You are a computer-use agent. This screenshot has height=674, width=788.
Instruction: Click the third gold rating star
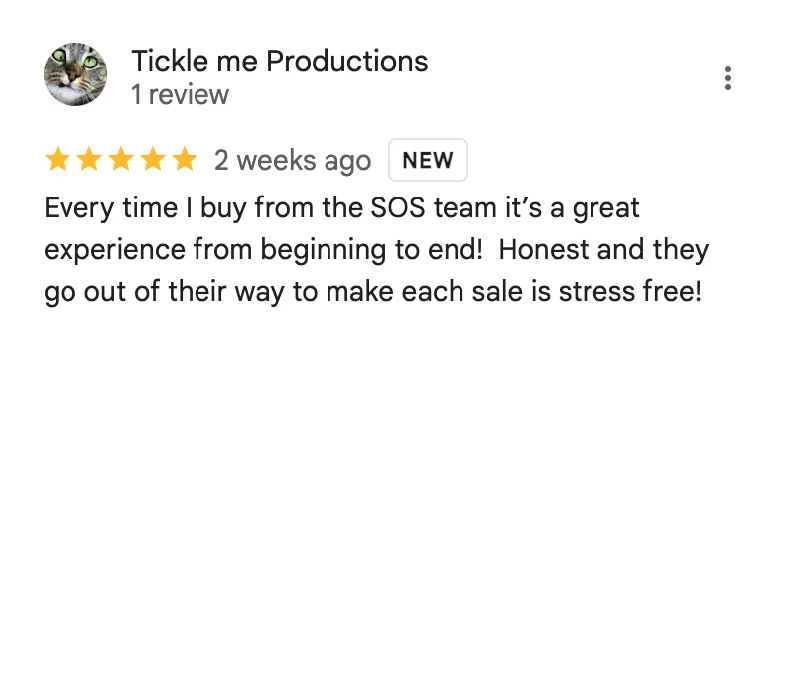coord(122,160)
